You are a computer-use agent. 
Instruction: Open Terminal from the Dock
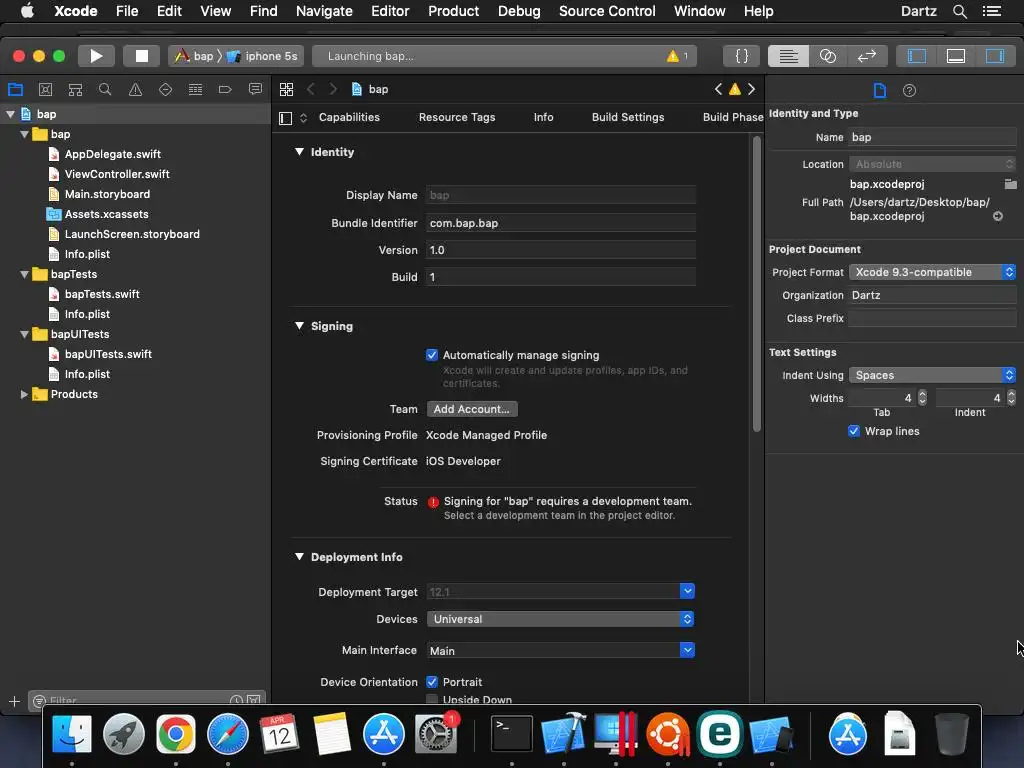pyautogui.click(x=511, y=733)
